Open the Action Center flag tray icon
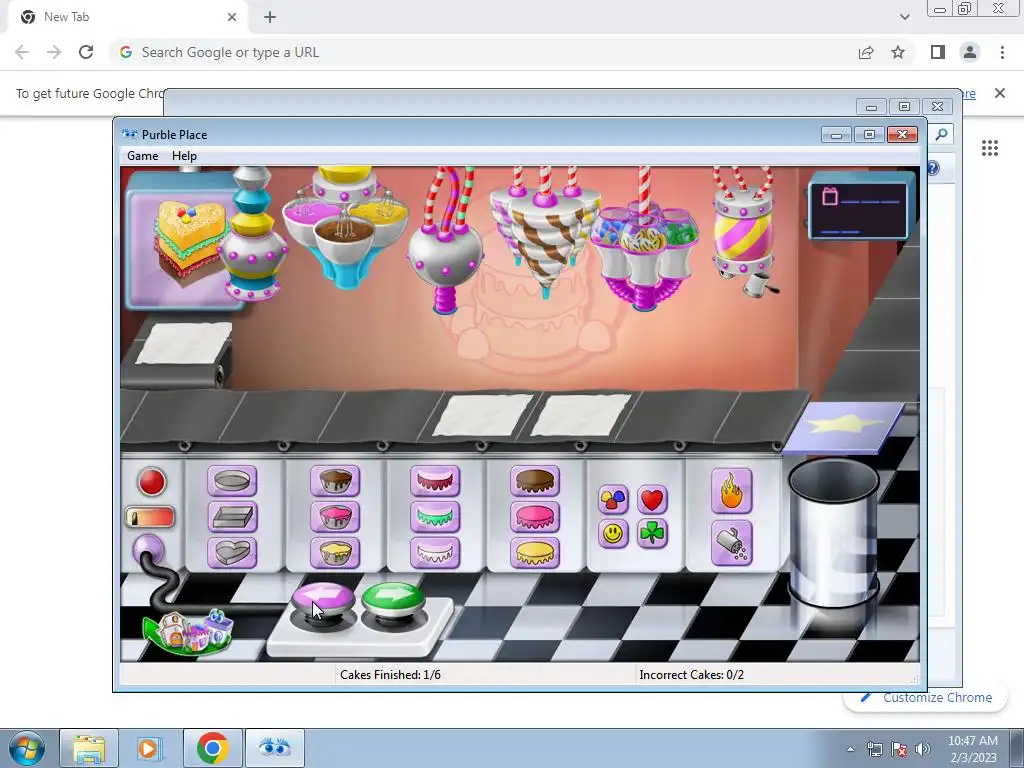The image size is (1024, 768). click(899, 749)
